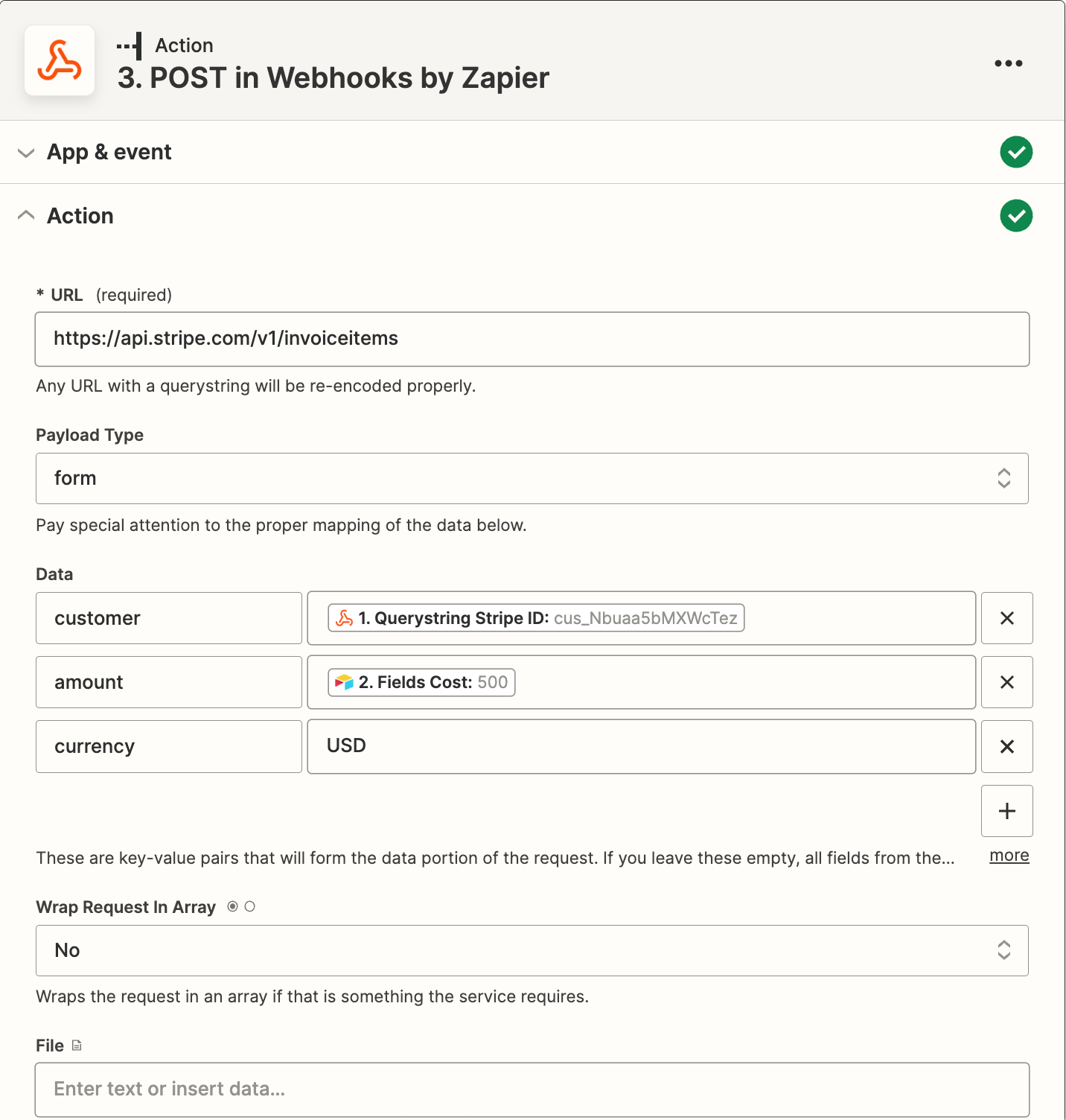Click the USD value field

(642, 746)
